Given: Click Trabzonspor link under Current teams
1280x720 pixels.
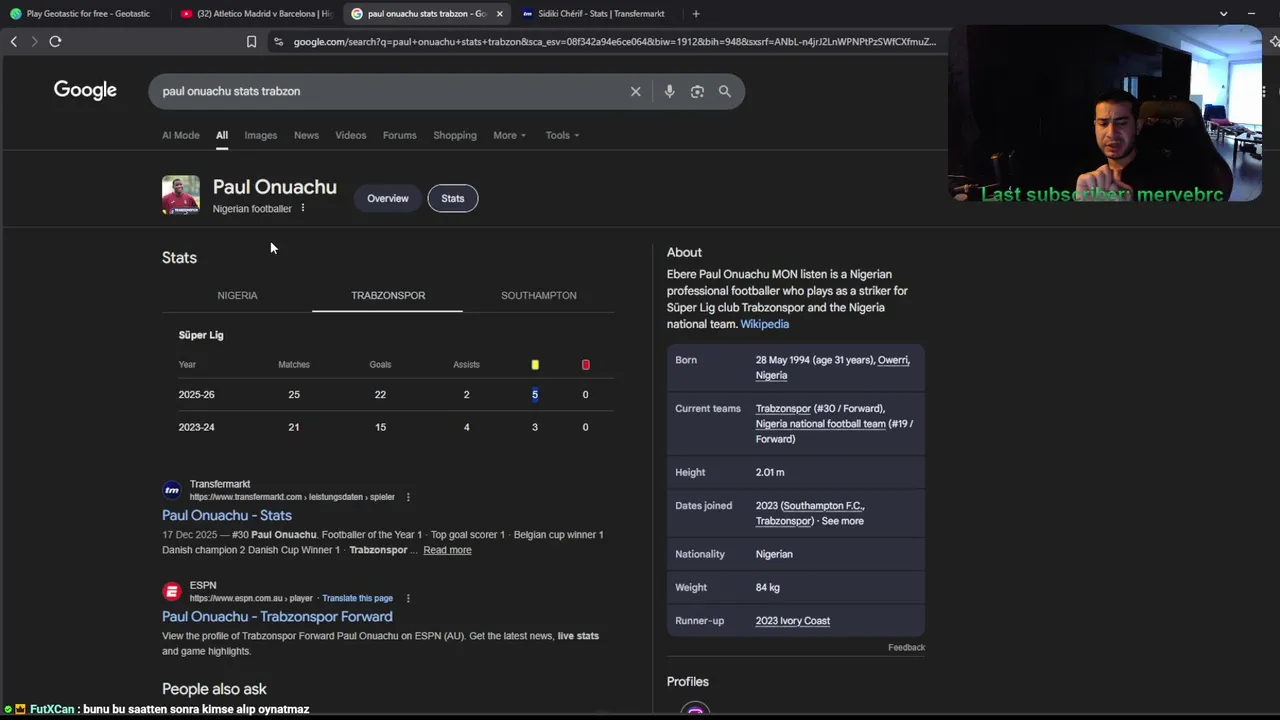Looking at the screenshot, I should click(x=783, y=408).
